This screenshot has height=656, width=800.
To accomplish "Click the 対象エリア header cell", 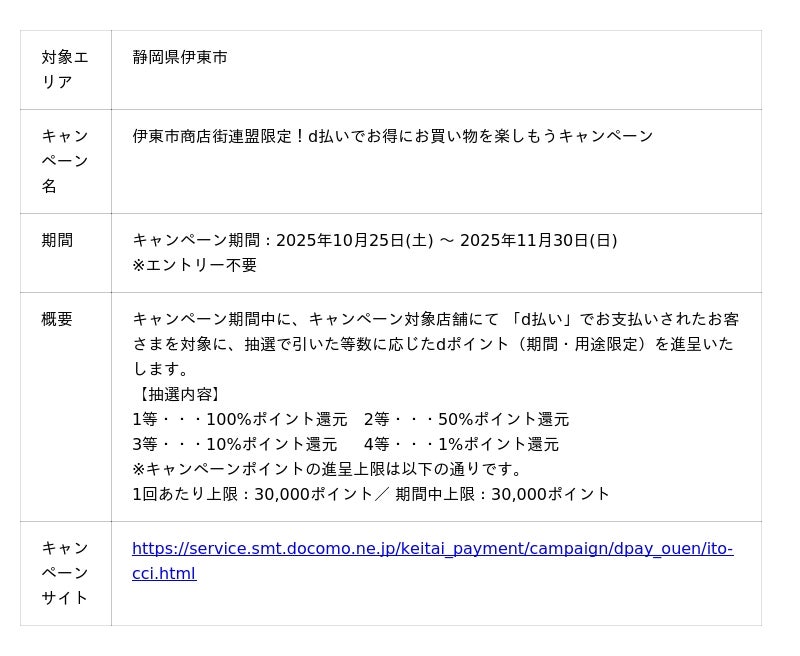I will click(65, 70).
